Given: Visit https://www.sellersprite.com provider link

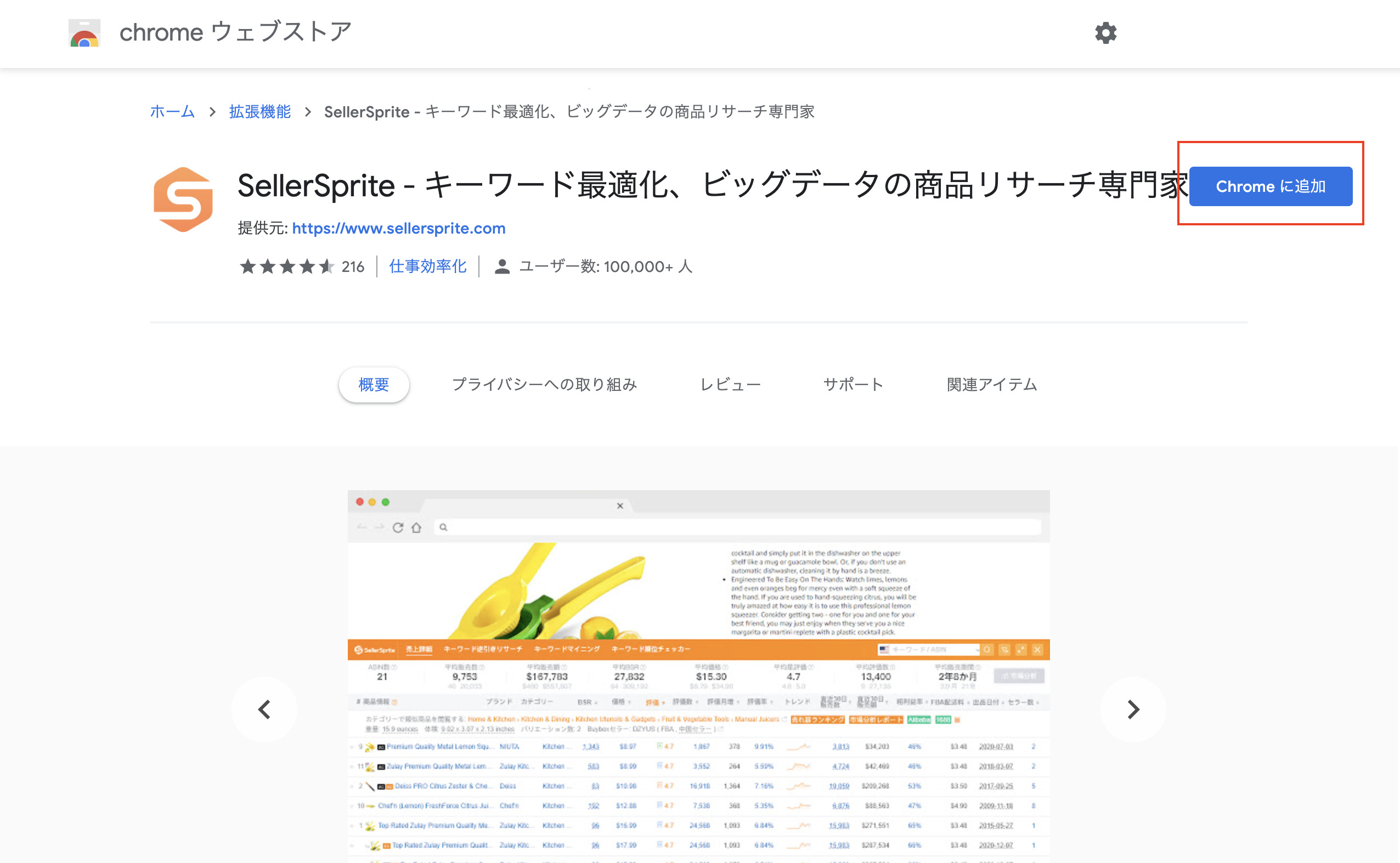Looking at the screenshot, I should pos(398,228).
